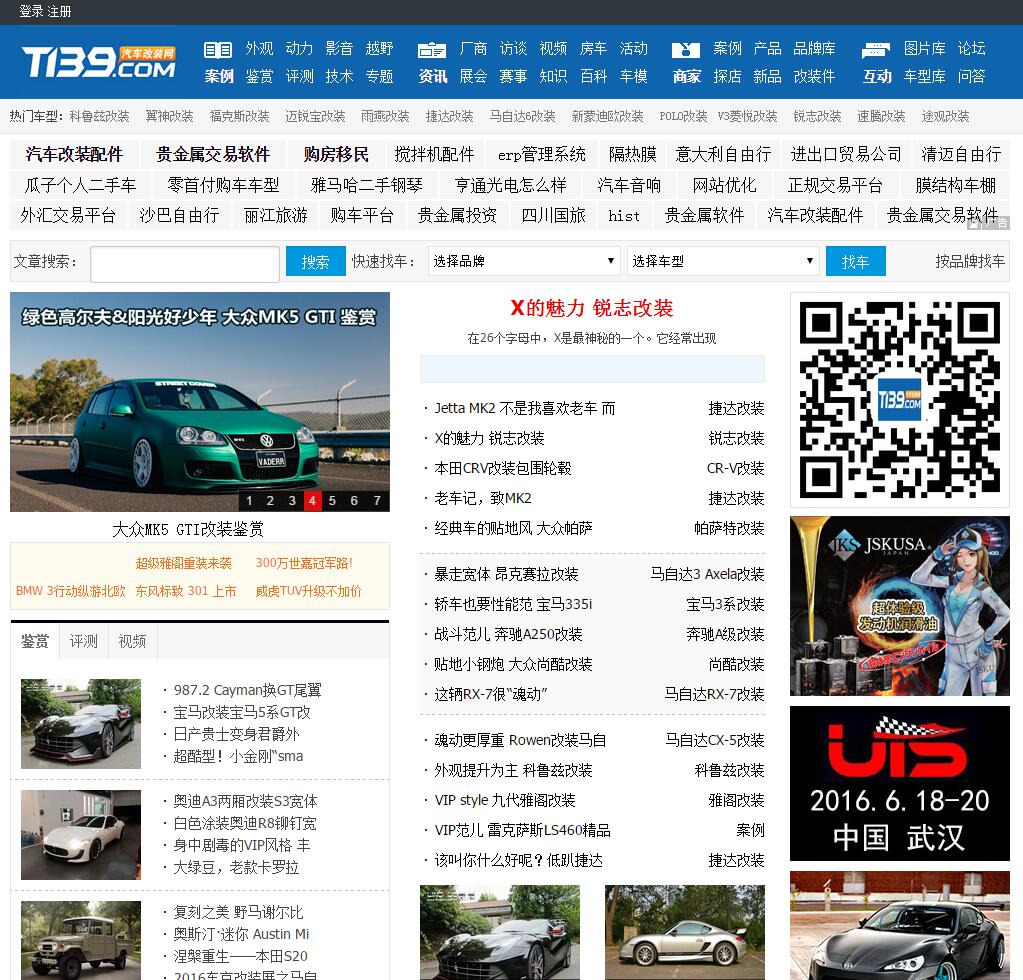Click 威虎TUV升级不加价 promo link
This screenshot has width=1023, height=980.
pyautogui.click(x=308, y=591)
